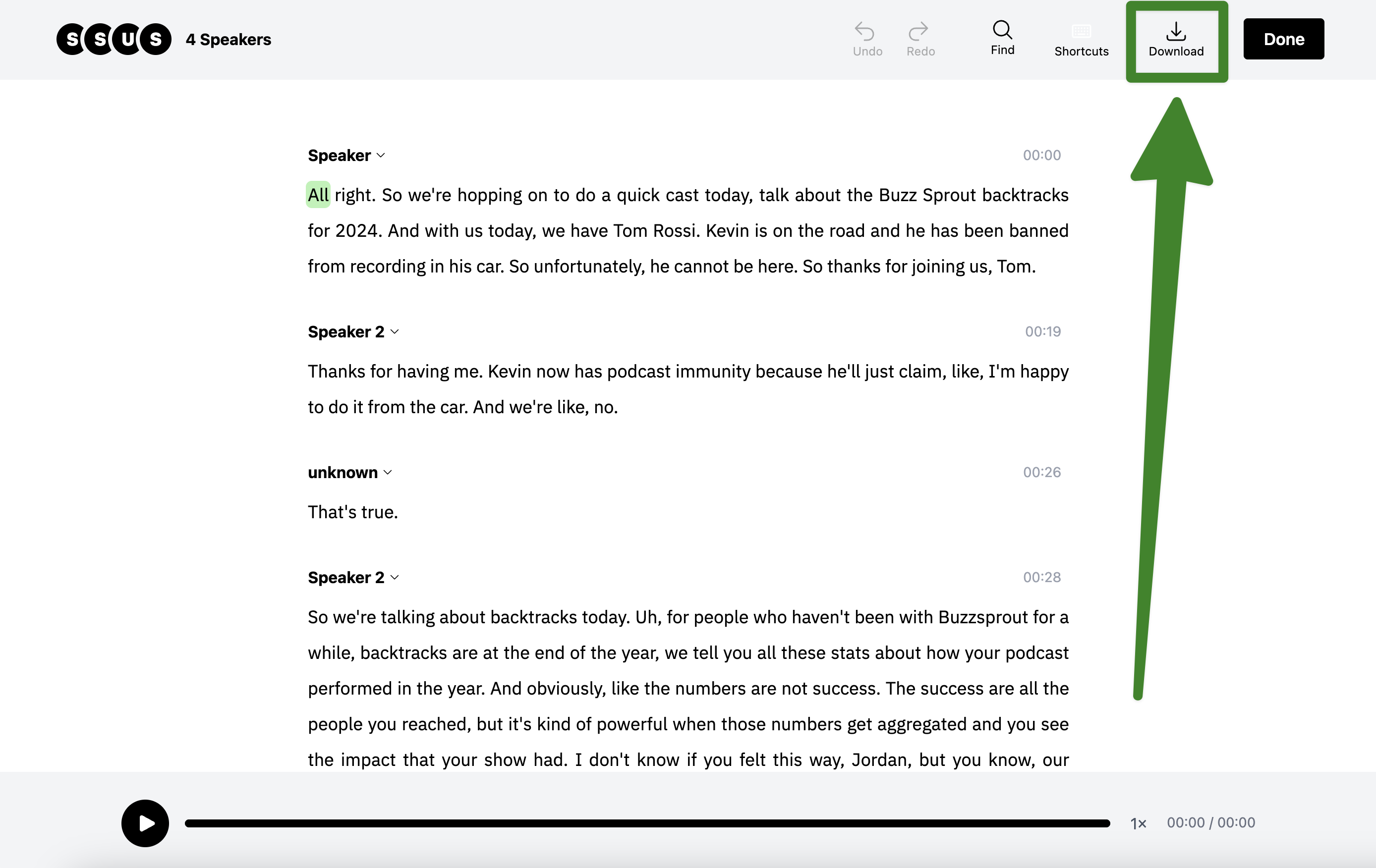The width and height of the screenshot is (1376, 868).
Task: Click the Redo arrow icon
Action: tap(920, 31)
